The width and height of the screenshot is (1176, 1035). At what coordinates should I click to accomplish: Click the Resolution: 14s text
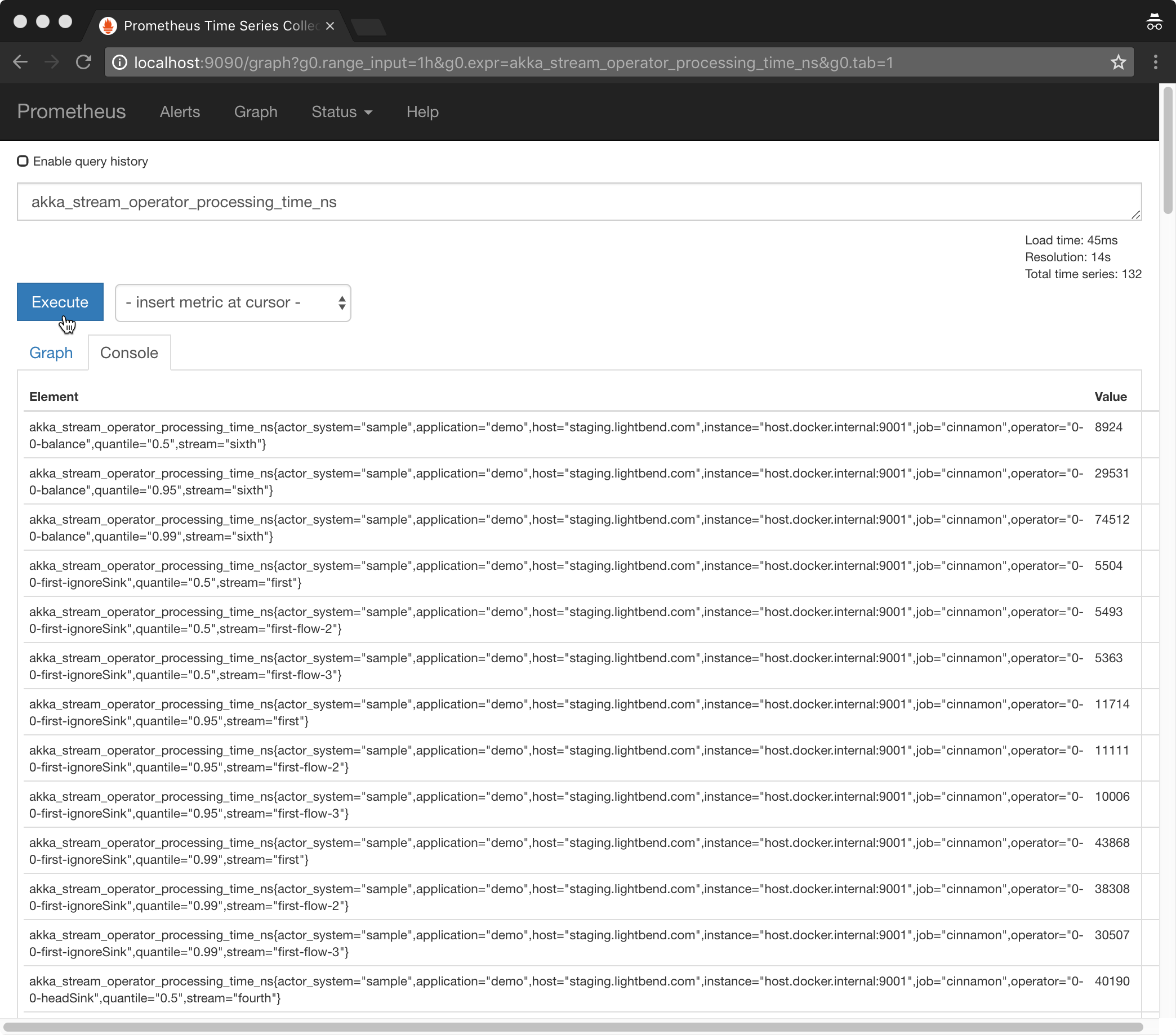coord(1067,257)
